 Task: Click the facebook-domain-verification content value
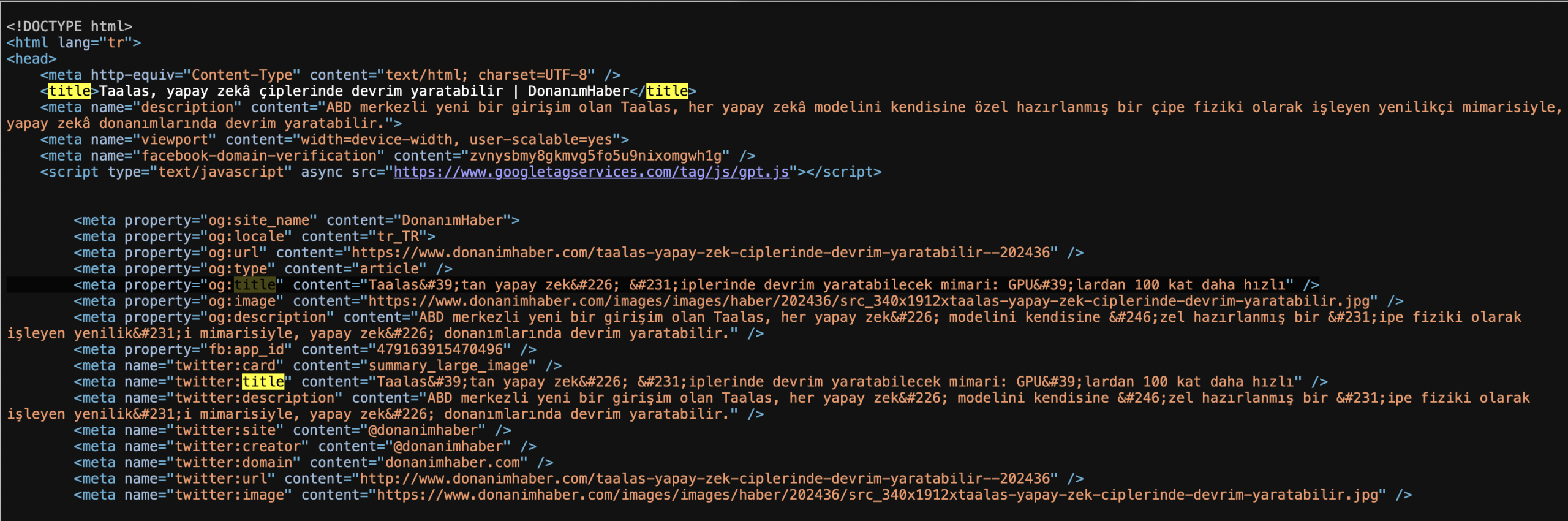pos(595,156)
